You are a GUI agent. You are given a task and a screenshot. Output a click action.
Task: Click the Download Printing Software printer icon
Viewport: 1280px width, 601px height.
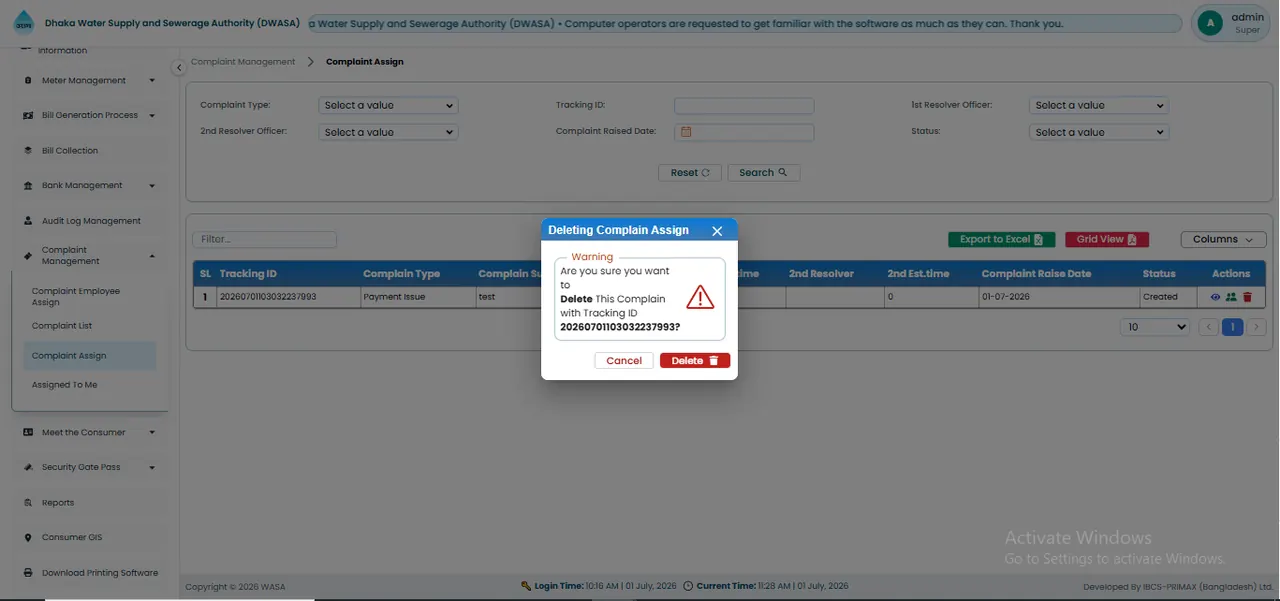pos(28,573)
